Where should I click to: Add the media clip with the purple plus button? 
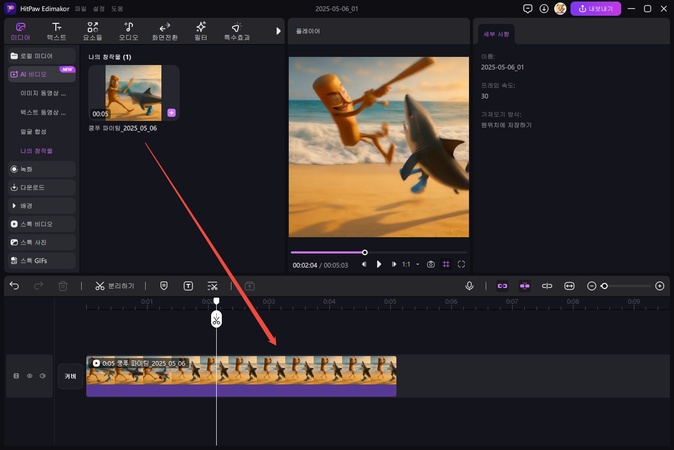[x=172, y=113]
